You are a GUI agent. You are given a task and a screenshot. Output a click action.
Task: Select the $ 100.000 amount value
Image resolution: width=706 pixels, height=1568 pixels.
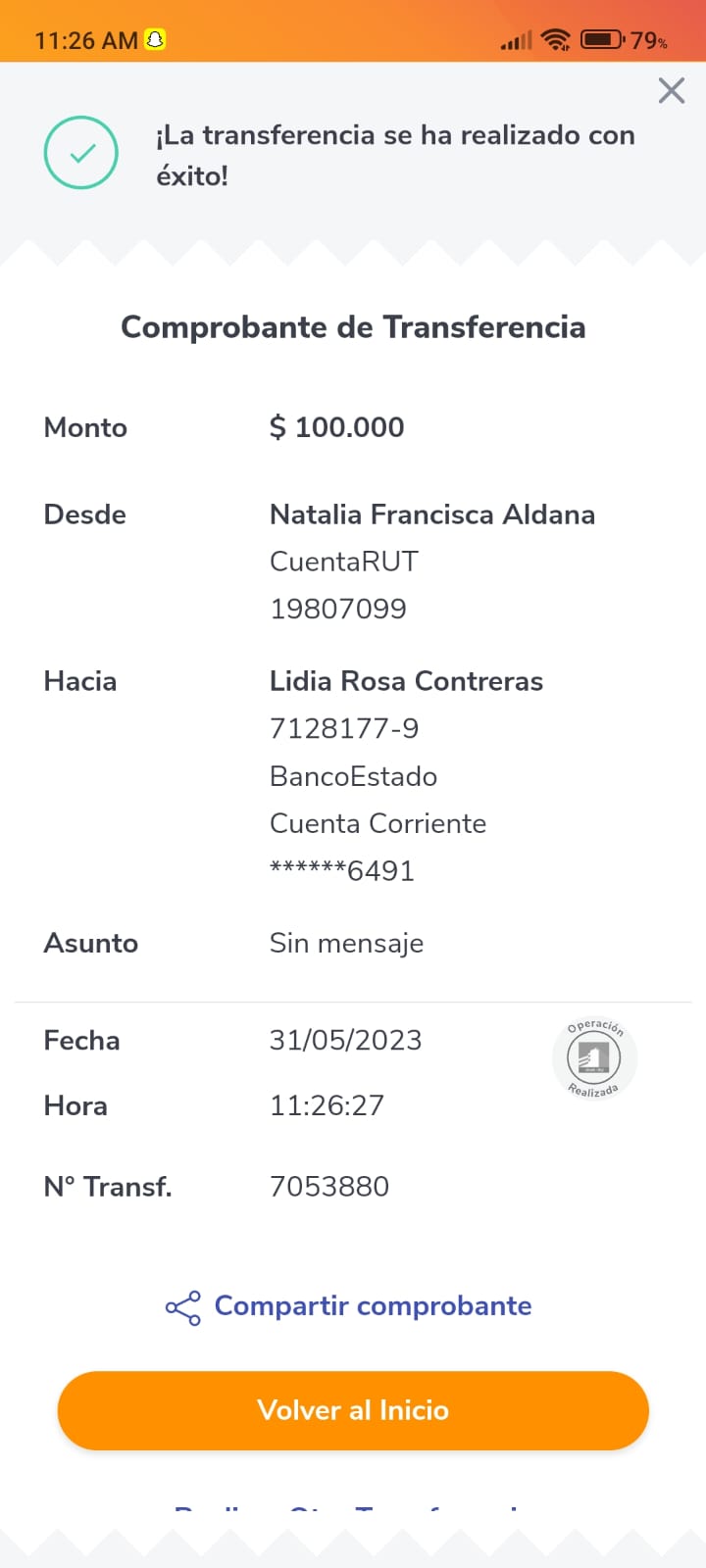[336, 427]
